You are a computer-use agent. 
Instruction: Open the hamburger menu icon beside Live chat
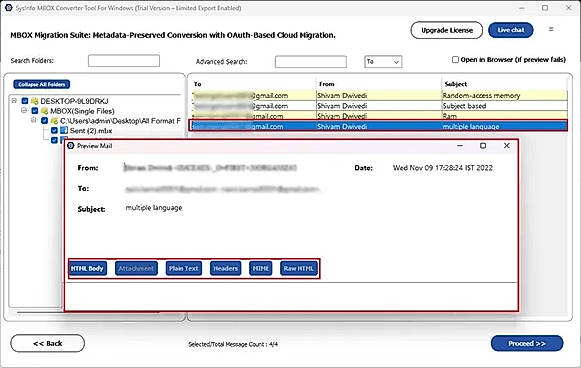551,29
